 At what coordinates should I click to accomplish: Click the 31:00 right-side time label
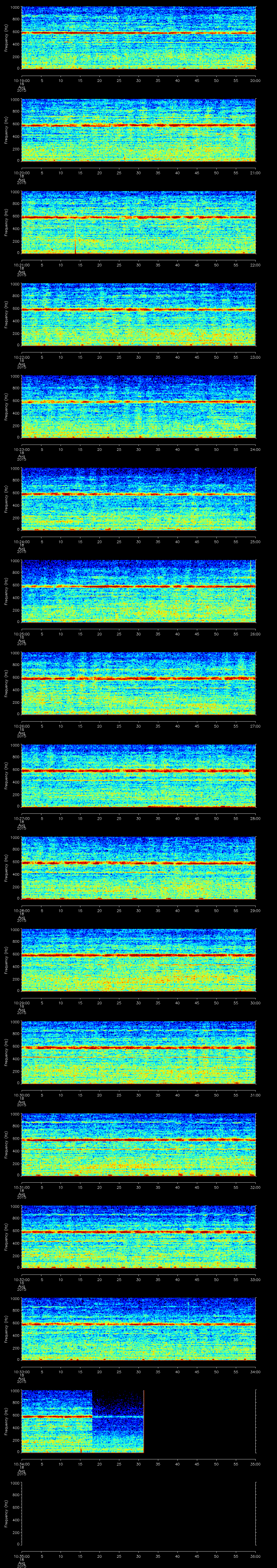256,1095
